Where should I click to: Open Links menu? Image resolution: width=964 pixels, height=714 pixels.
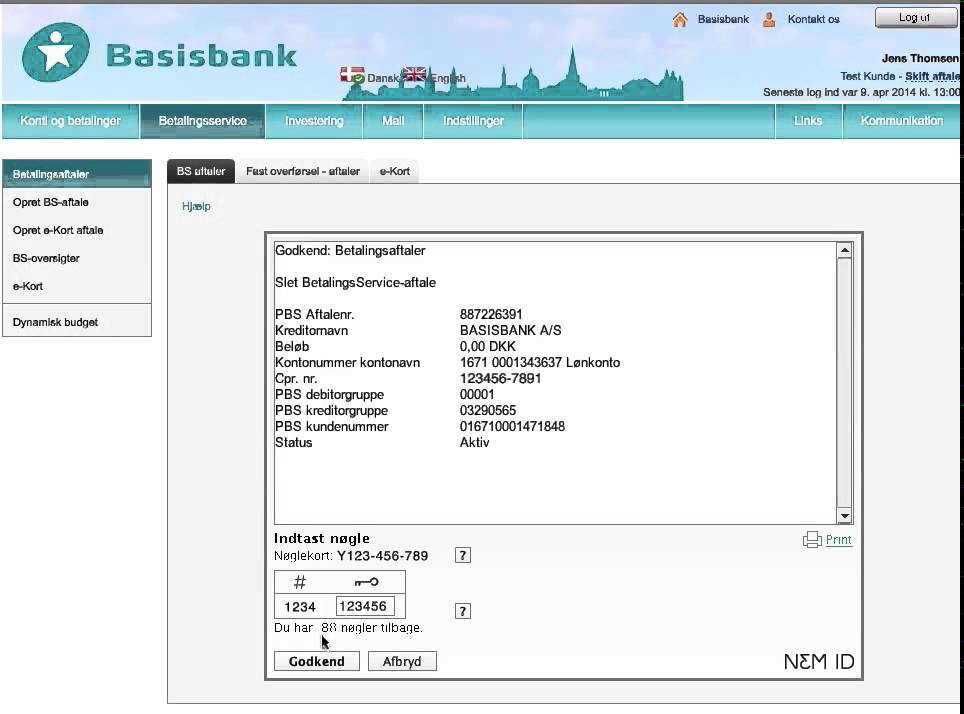coord(808,121)
